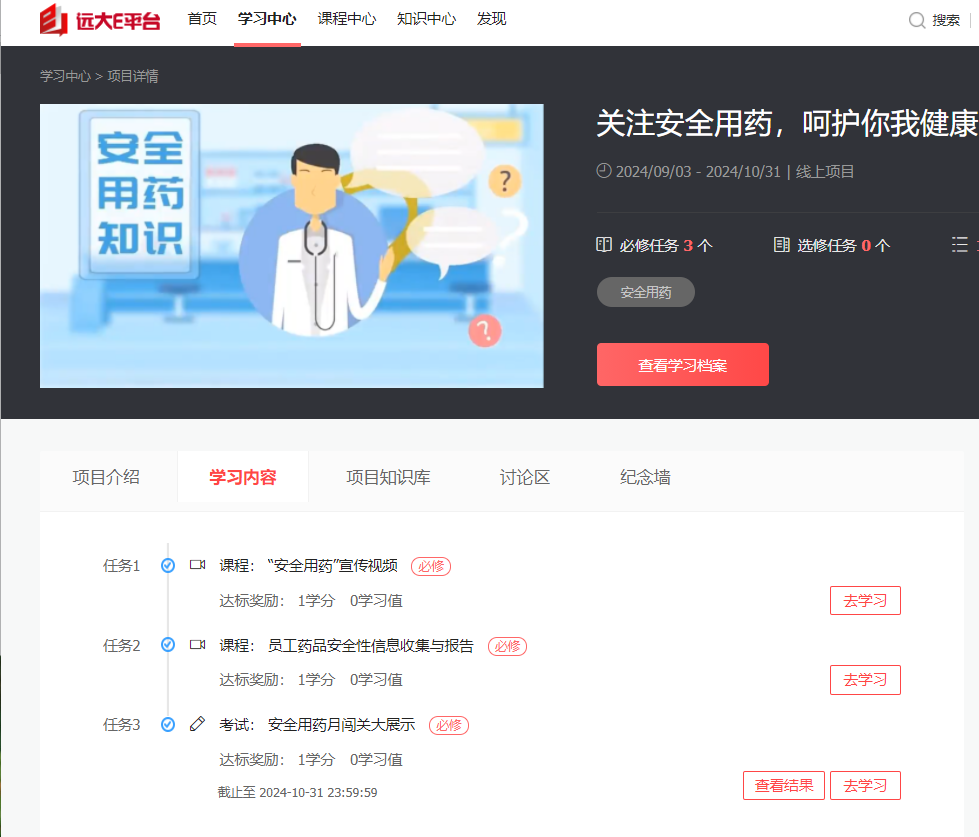Click the video icon for 任务1 course
979x837 pixels.
[x=197, y=565]
